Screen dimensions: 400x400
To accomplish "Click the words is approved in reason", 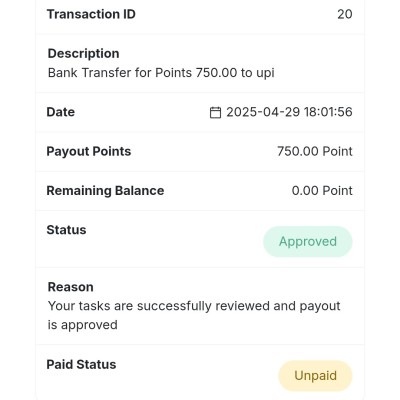I will tap(83, 325).
